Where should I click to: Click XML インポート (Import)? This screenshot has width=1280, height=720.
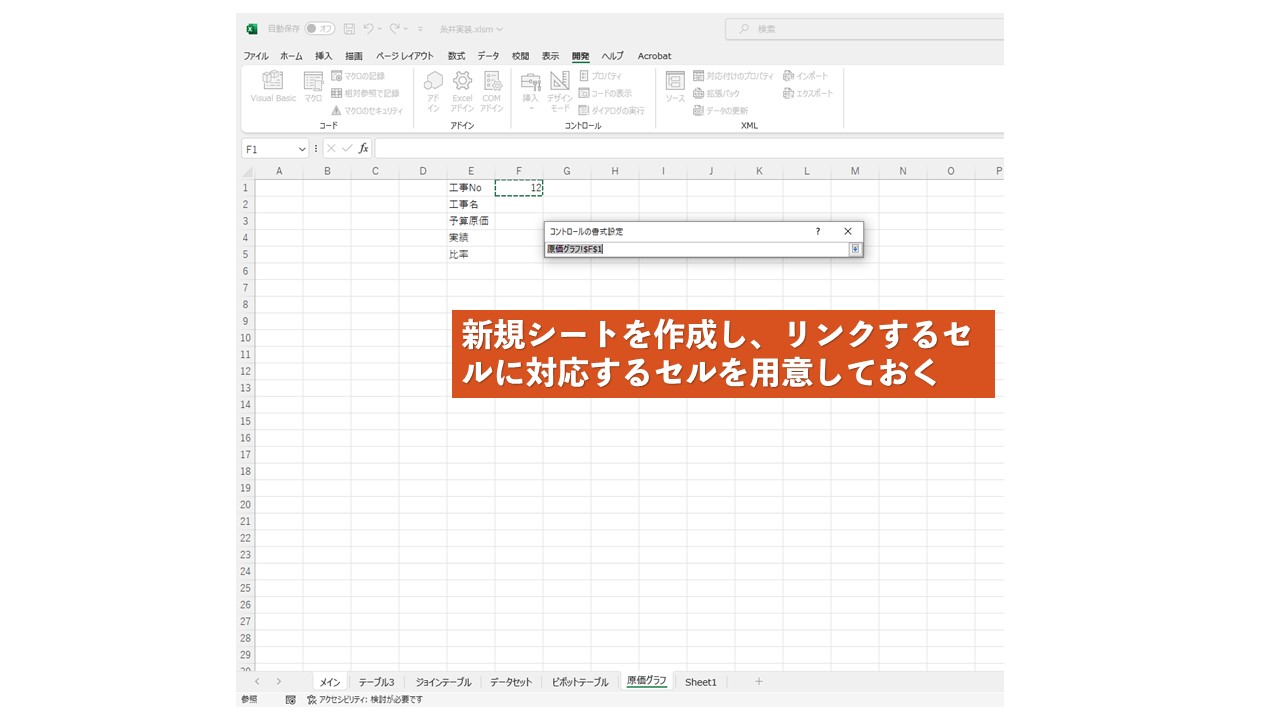point(806,76)
